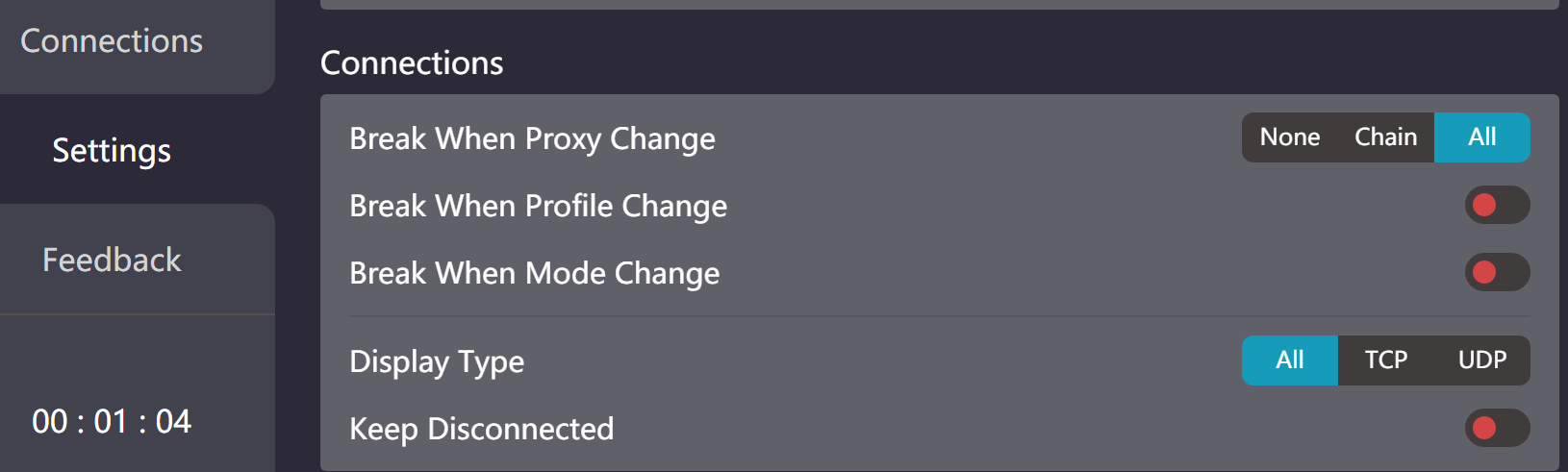Click the Break When Mode Change label

coord(535,274)
